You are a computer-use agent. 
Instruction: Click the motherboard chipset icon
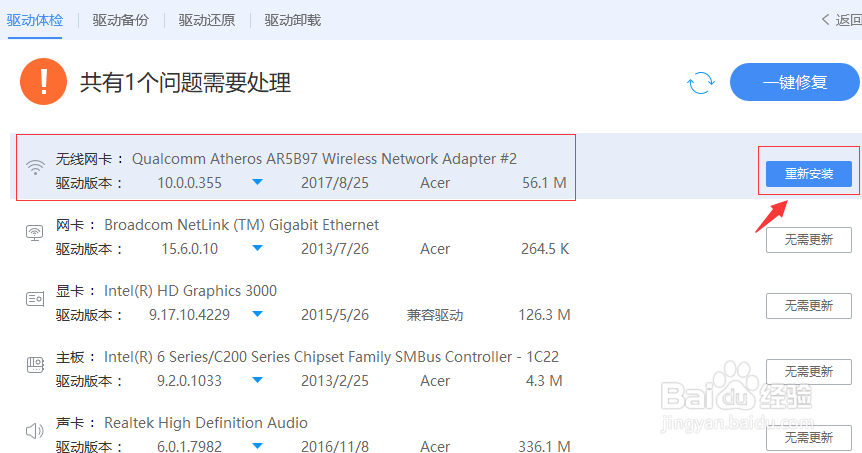(35, 365)
